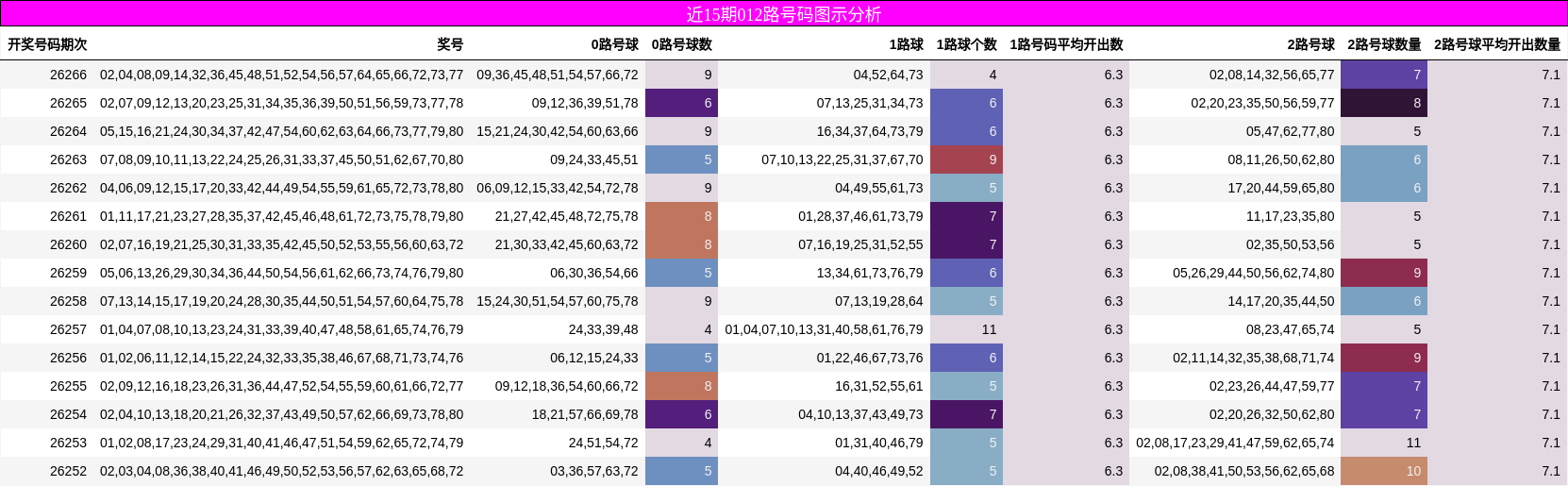Click 0路号球 cell 03,36,57,63,72

pyautogui.click(x=594, y=471)
